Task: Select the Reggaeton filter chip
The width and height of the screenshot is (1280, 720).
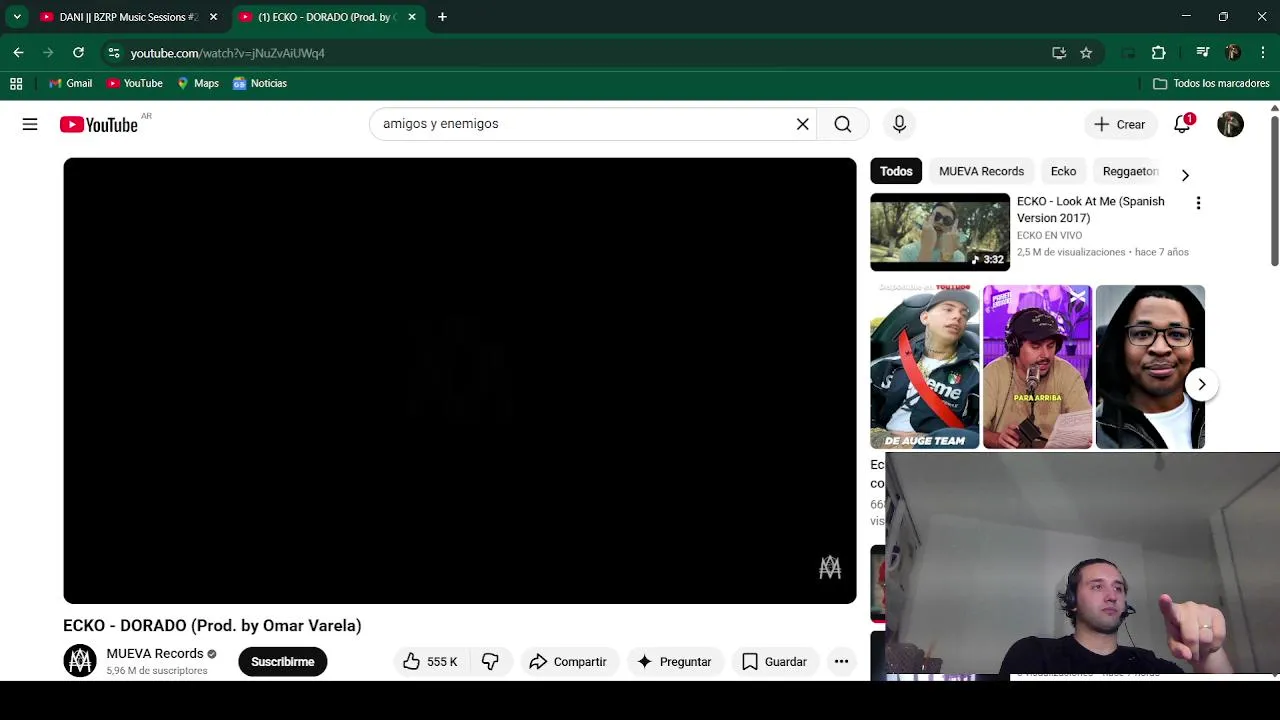Action: (1130, 171)
